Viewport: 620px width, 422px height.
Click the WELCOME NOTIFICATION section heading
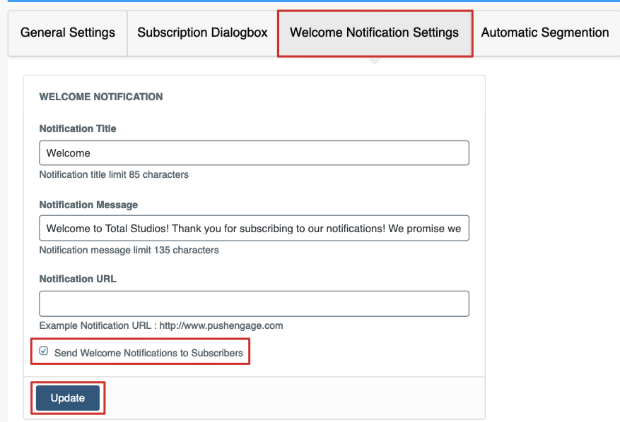coord(101,97)
